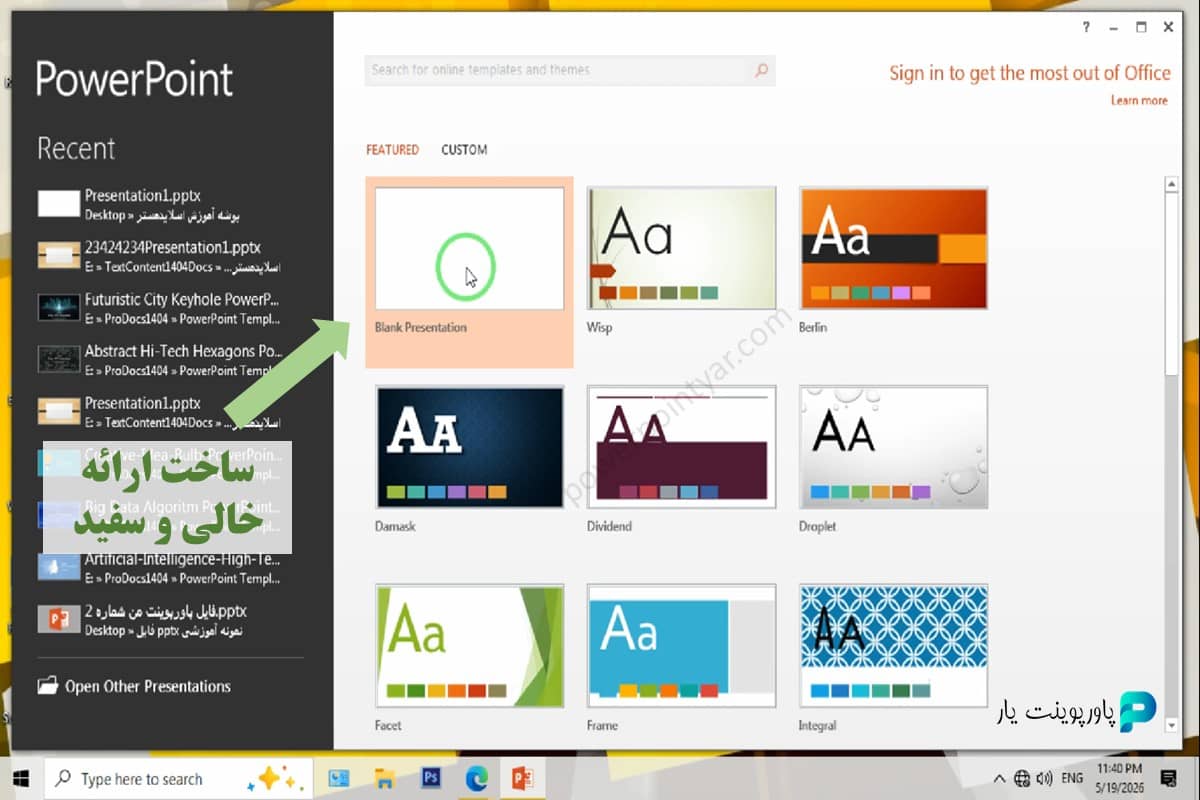Select the Blank Presentation template
This screenshot has height=800, width=1200.
pos(469,272)
